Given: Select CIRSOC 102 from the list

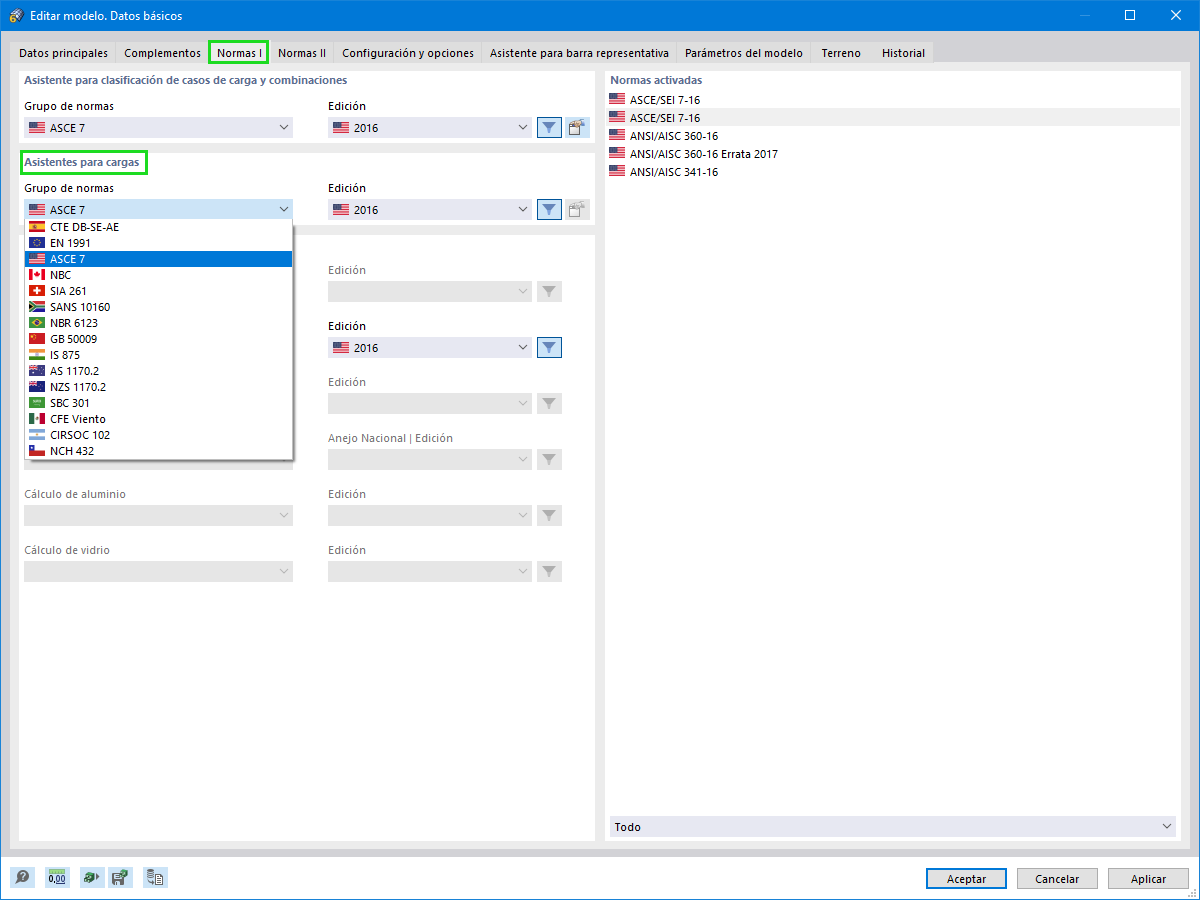Looking at the screenshot, I should (x=158, y=434).
